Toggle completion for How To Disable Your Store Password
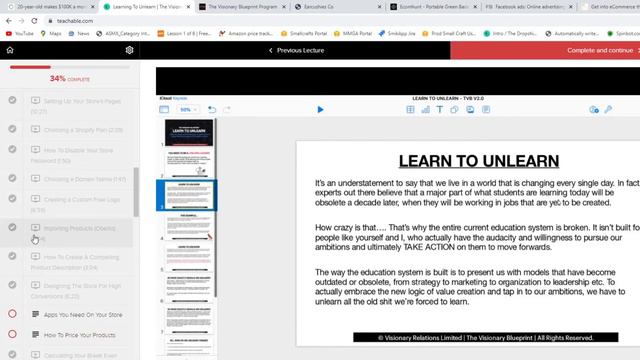 12,149
